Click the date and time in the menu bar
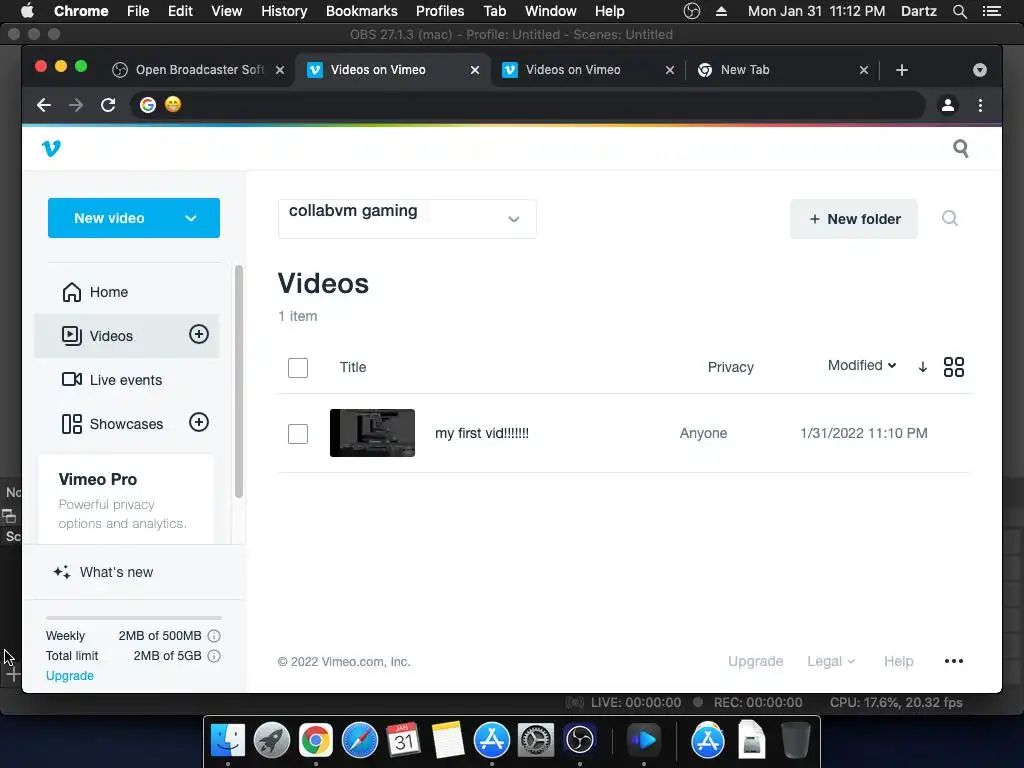The width and height of the screenshot is (1024, 768). (816, 11)
